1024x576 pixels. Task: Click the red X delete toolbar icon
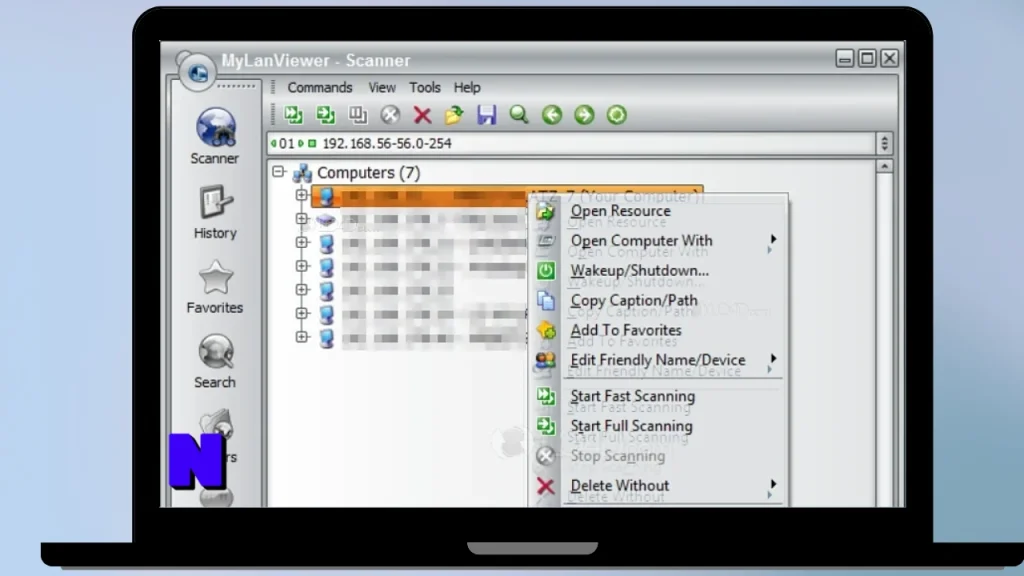(423, 115)
